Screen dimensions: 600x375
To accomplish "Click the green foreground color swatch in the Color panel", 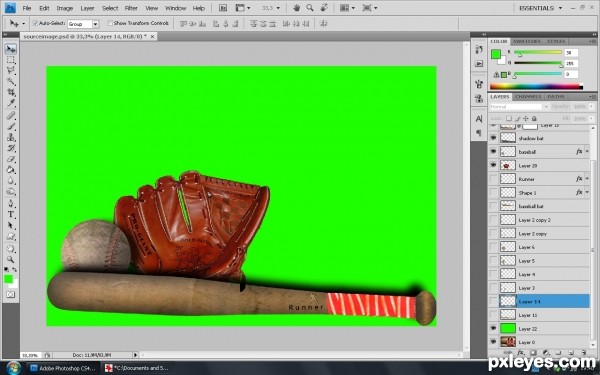I will (496, 54).
